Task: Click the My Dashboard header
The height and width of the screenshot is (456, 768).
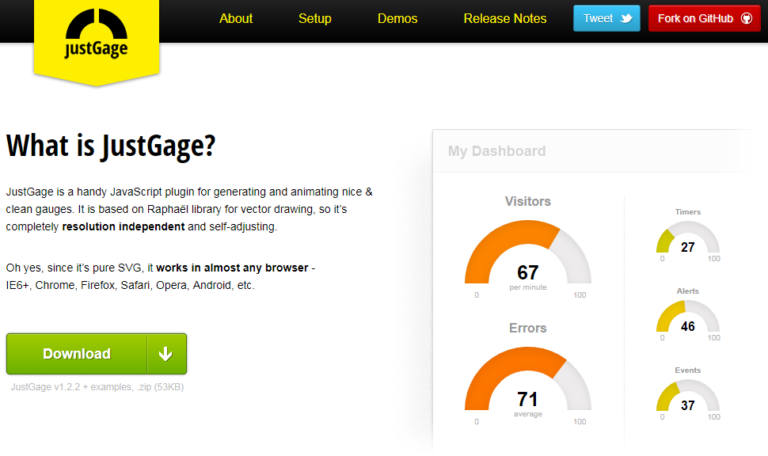Action: [497, 151]
